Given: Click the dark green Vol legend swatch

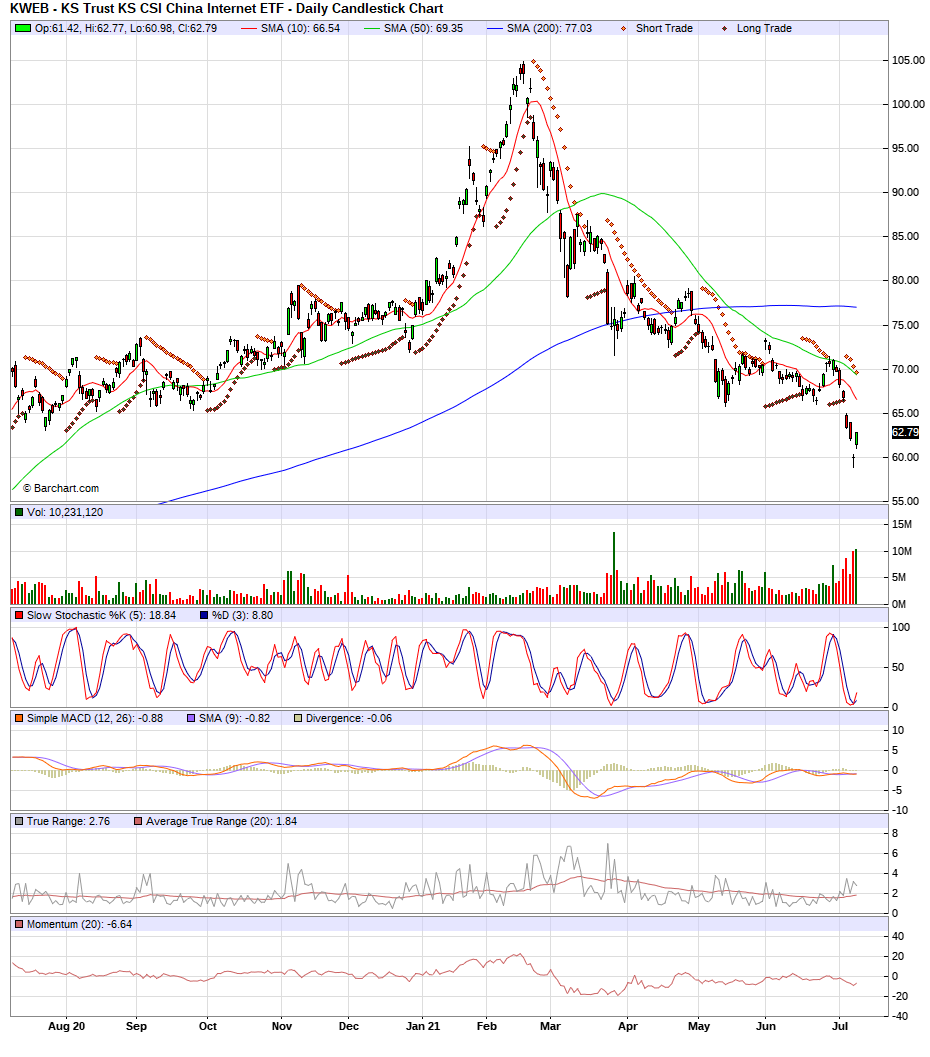Looking at the screenshot, I should click(x=19, y=512).
